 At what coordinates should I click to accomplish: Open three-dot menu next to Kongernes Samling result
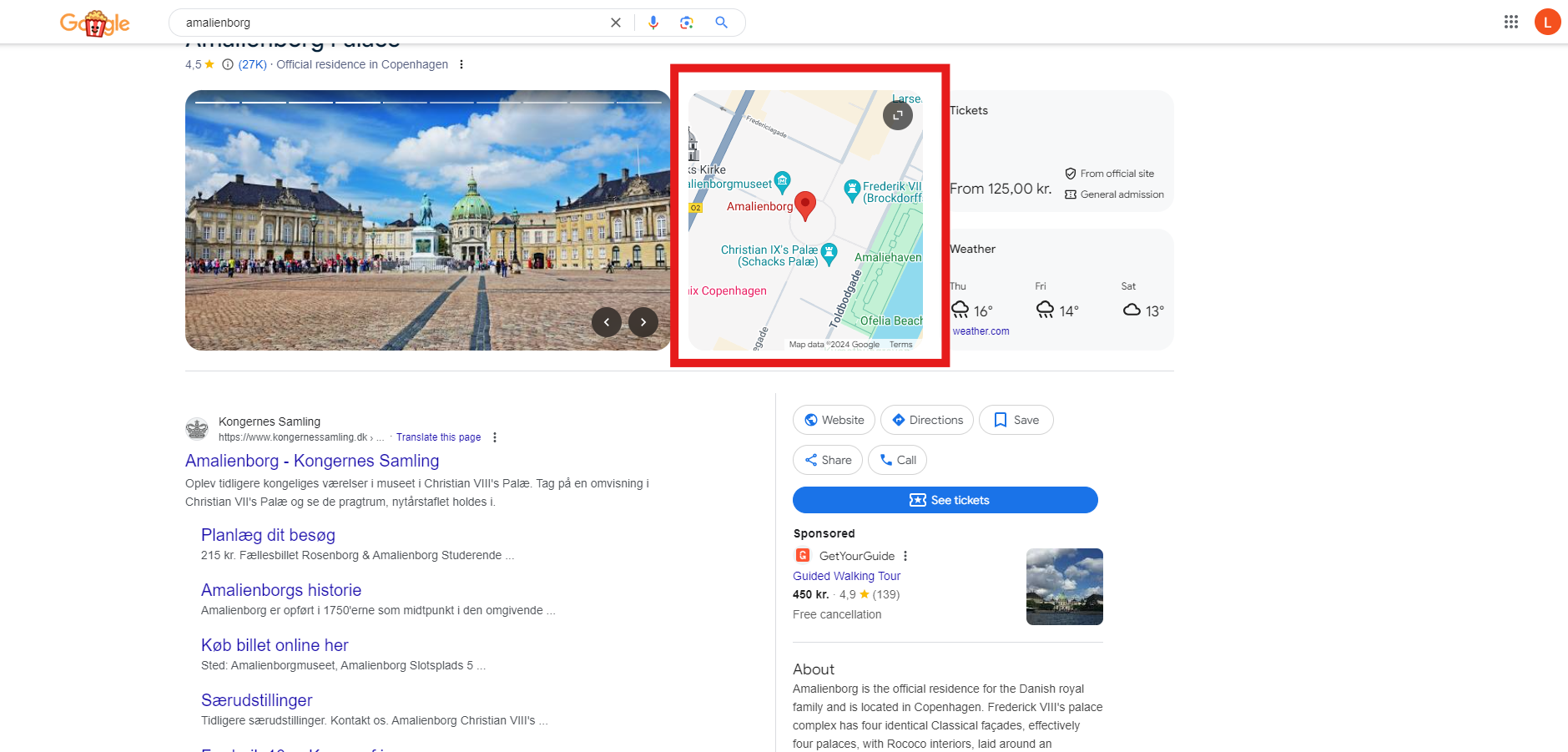point(494,437)
